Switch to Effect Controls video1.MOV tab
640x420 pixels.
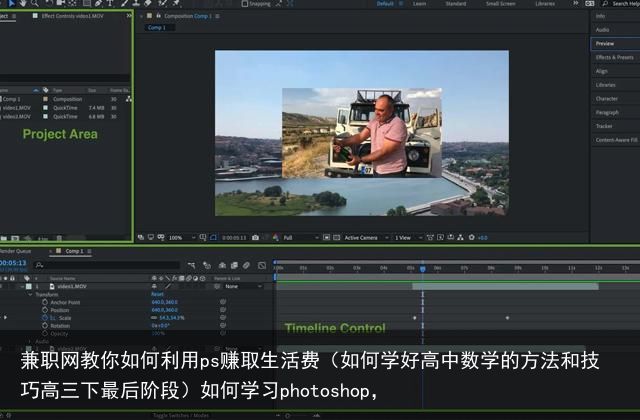coord(72,16)
